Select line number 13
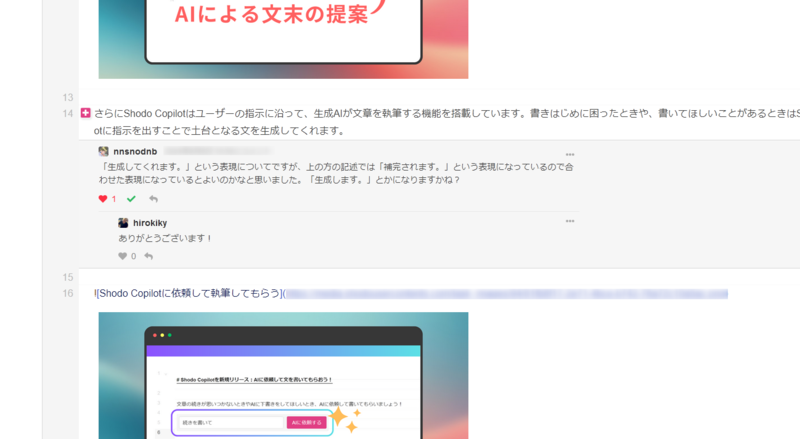This screenshot has width=800, height=439. tap(68, 97)
